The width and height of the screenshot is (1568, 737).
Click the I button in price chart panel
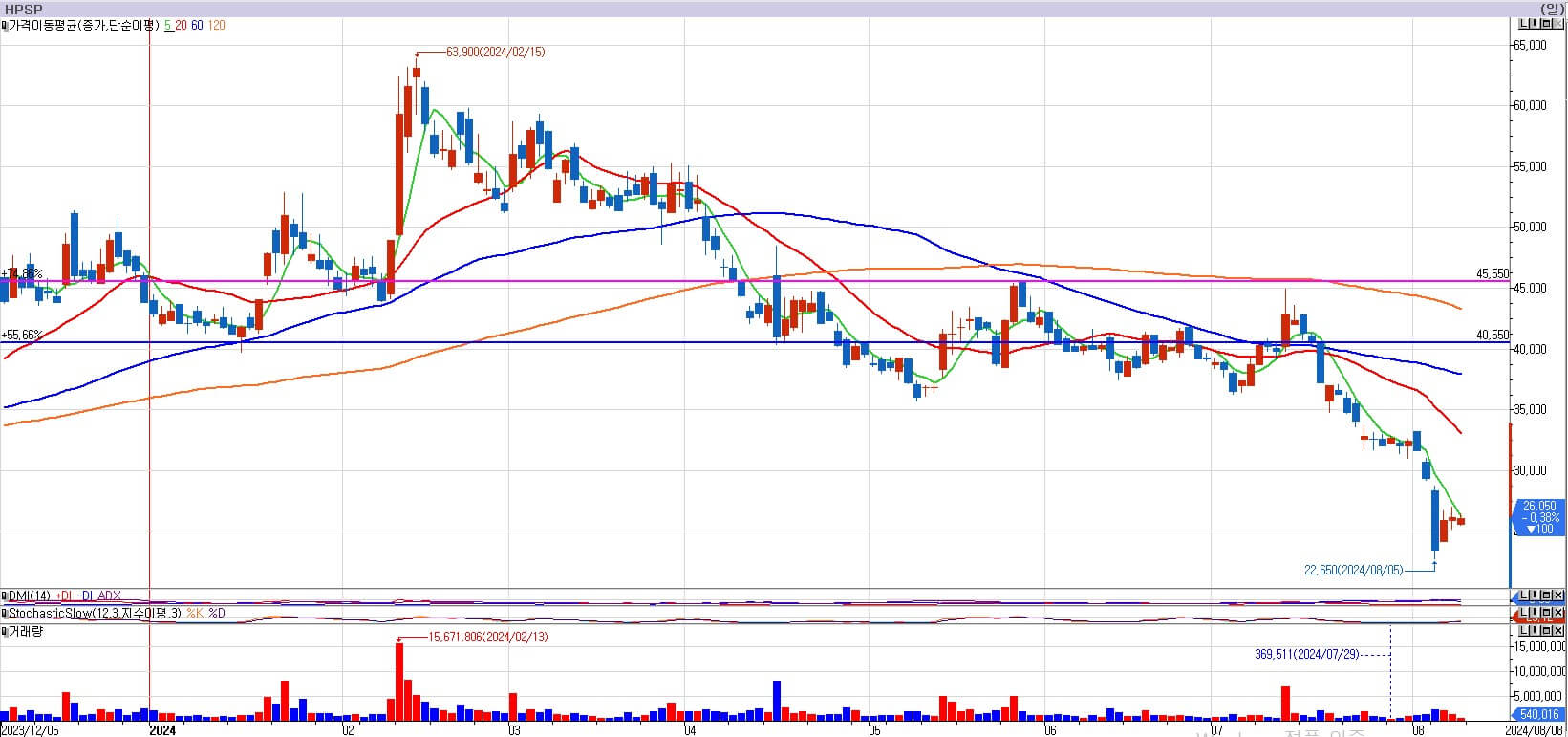[1536, 23]
